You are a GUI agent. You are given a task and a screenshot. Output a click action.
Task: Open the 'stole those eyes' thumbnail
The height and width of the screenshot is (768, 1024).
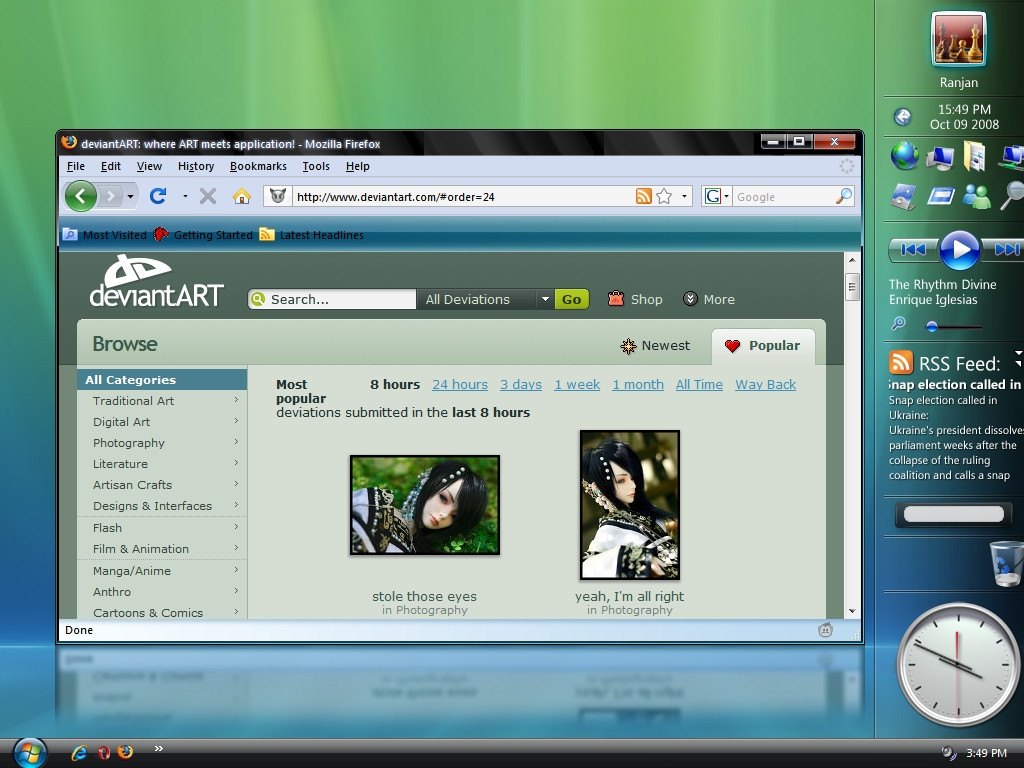424,505
